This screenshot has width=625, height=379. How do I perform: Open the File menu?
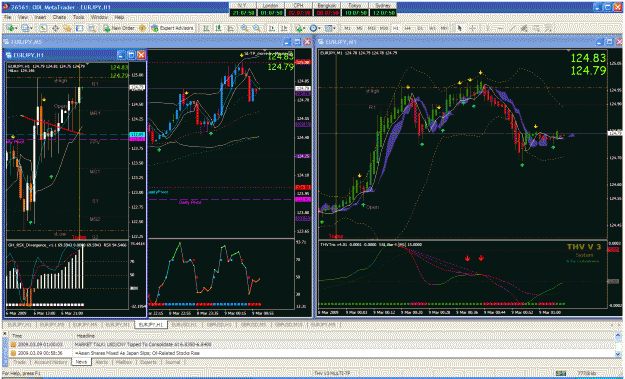(x=7, y=18)
